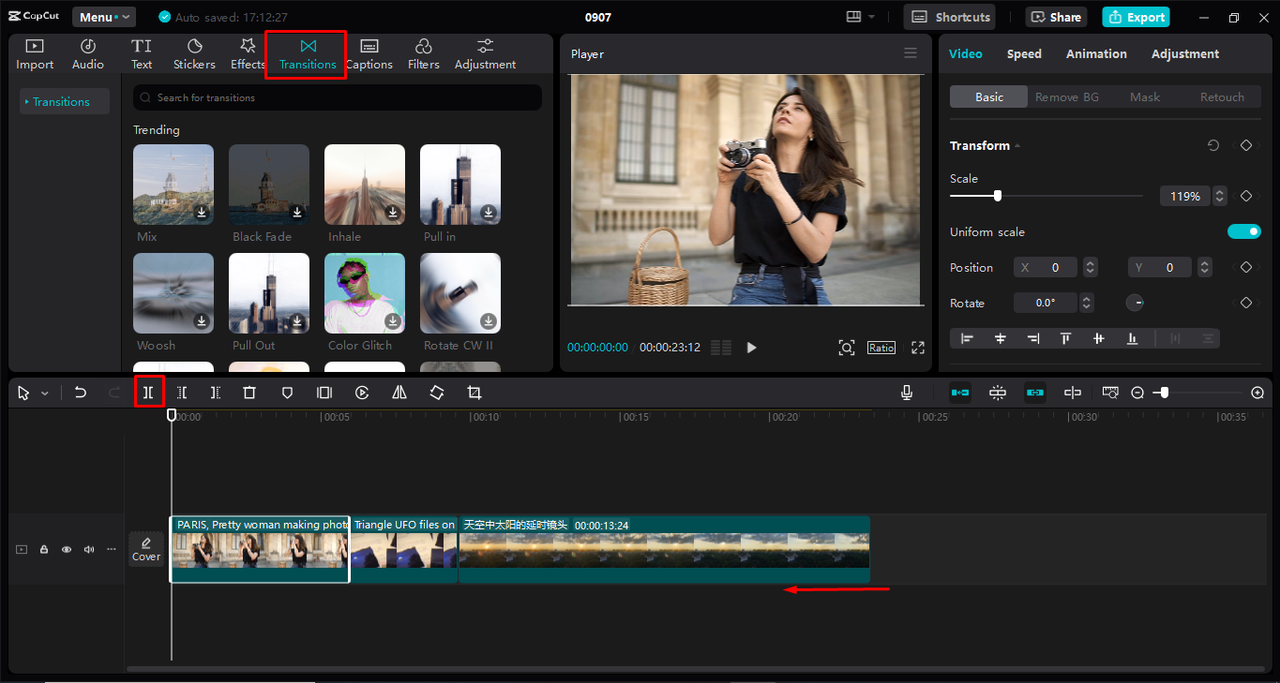The height and width of the screenshot is (683, 1280).
Task: Click the Rotate value stepper arrows
Action: click(1086, 303)
